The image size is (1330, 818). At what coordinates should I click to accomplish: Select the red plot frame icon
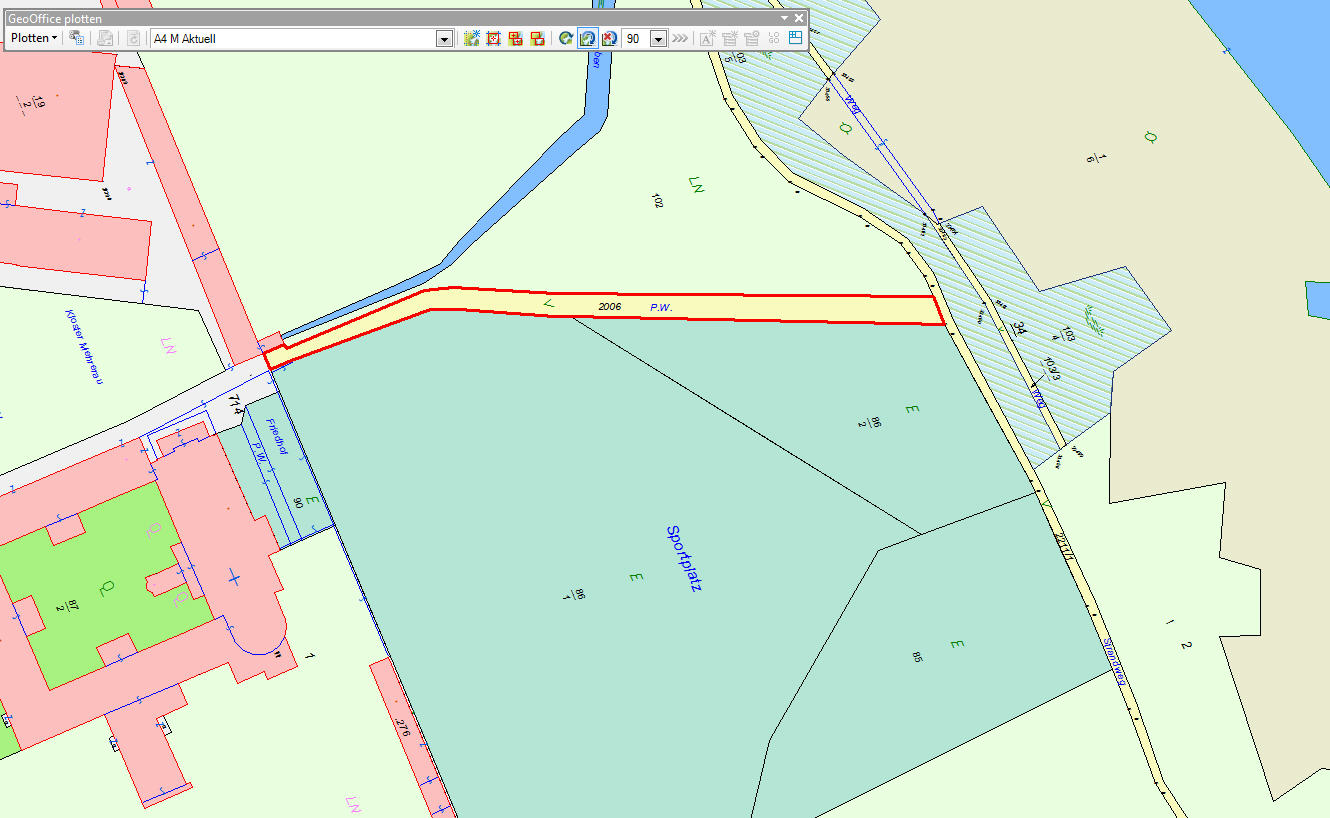click(x=493, y=38)
